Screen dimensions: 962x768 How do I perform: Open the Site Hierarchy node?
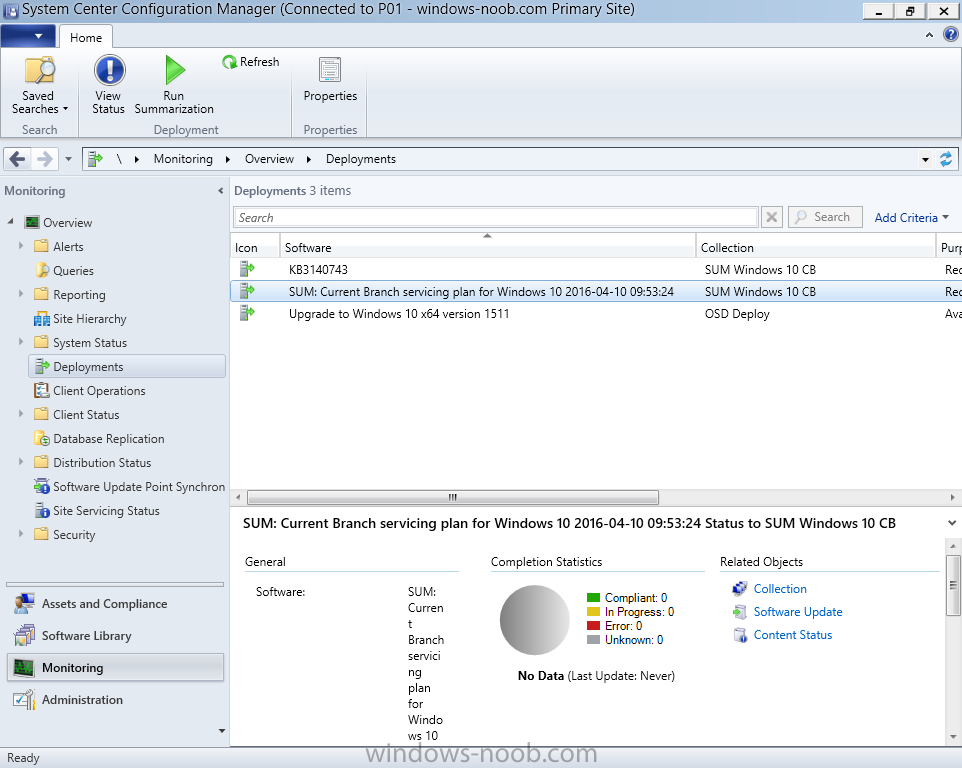(x=89, y=319)
